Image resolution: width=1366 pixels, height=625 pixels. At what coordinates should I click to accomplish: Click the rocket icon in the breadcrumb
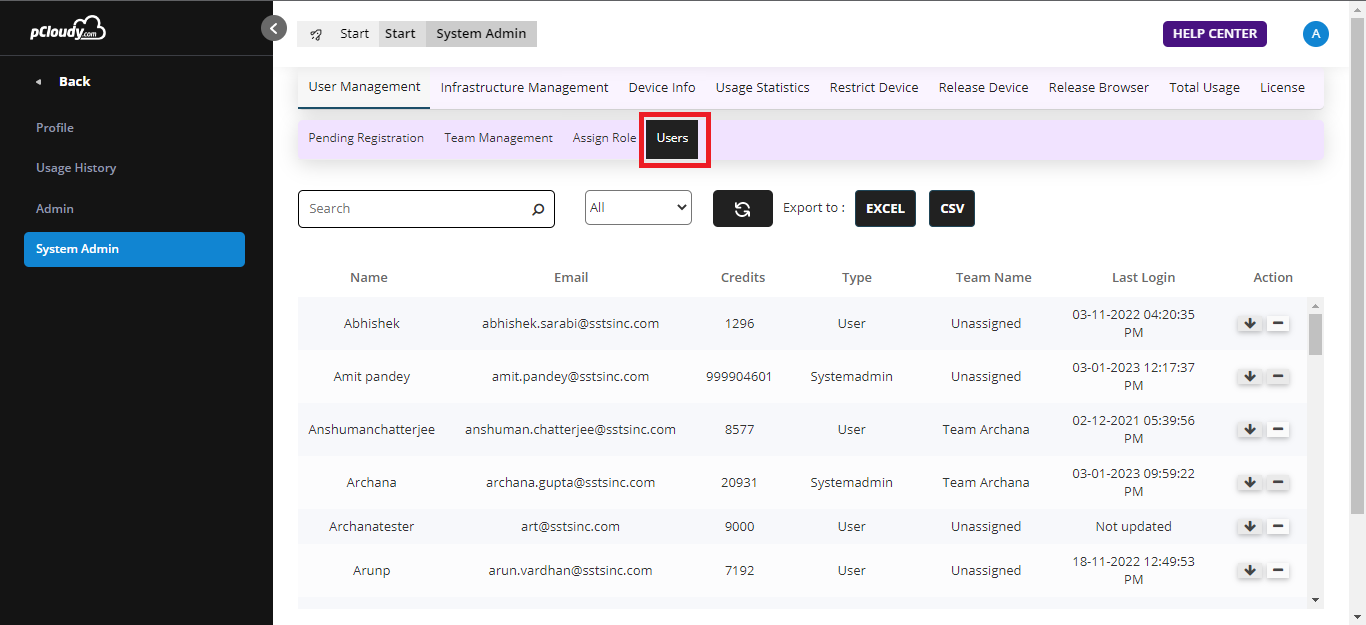click(x=316, y=34)
